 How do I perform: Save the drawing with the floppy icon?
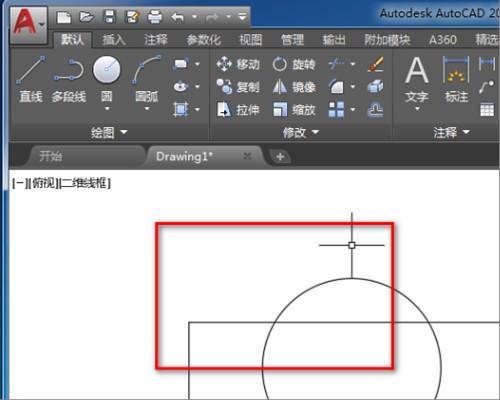[109, 17]
